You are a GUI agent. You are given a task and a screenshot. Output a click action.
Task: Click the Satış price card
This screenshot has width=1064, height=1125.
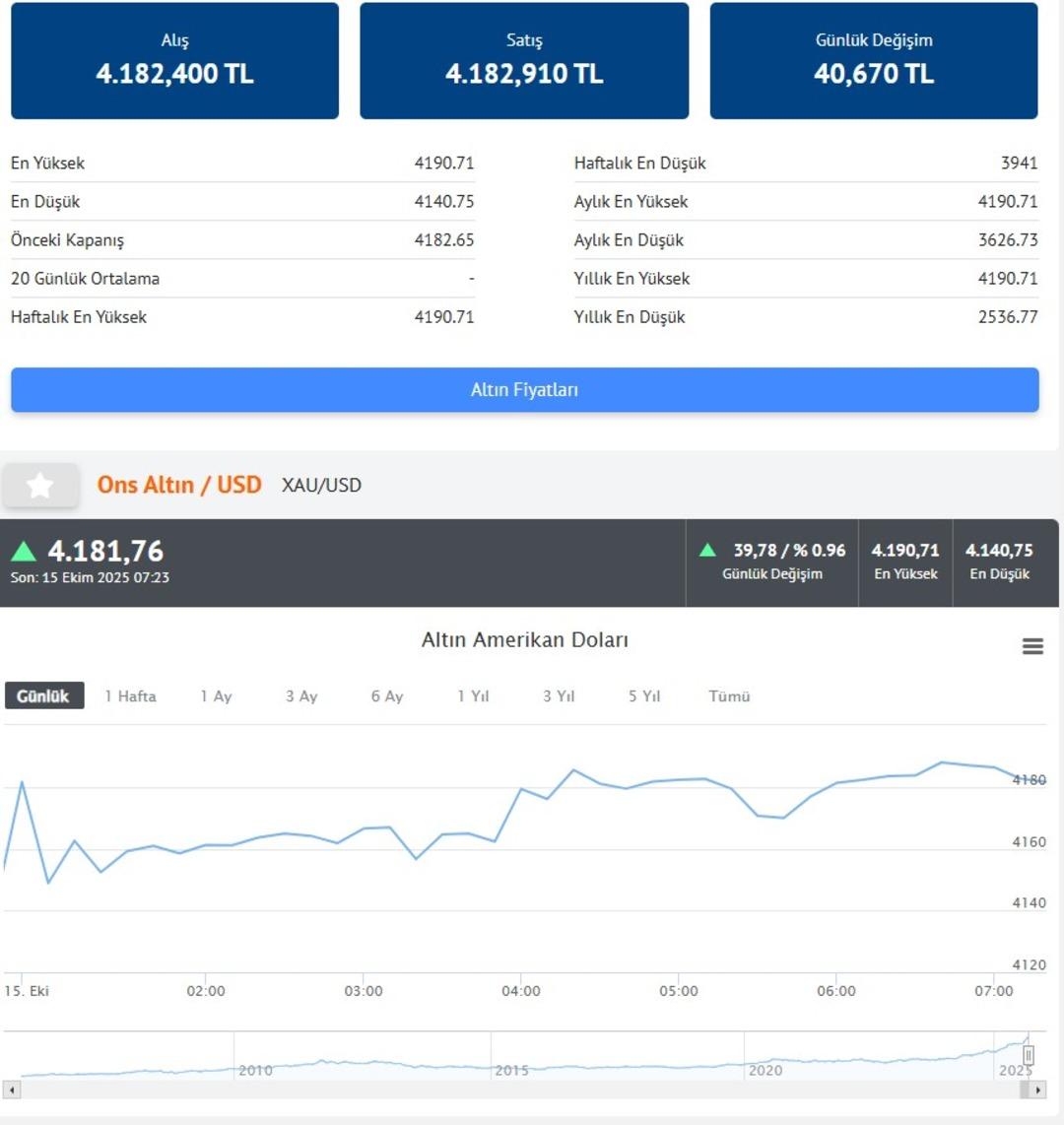tap(524, 61)
